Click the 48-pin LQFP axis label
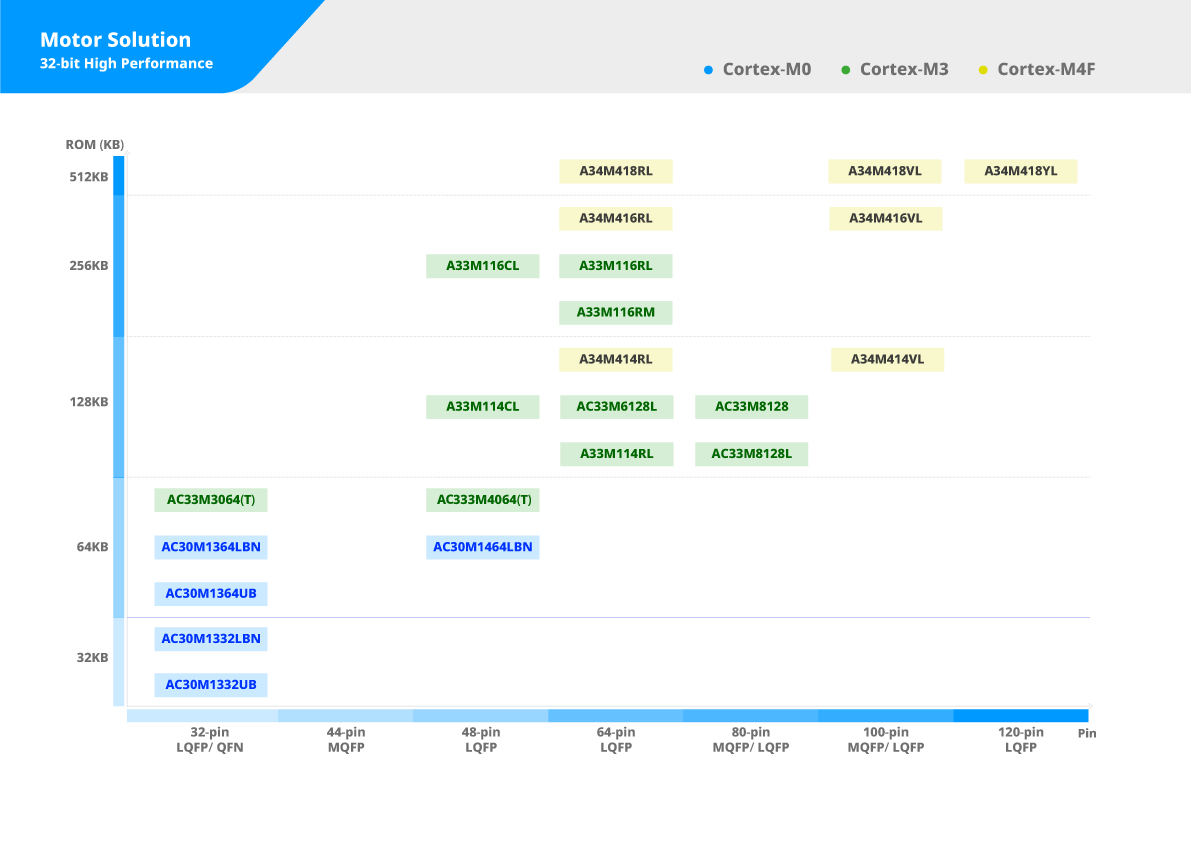This screenshot has height=842, width=1191. pos(481,740)
